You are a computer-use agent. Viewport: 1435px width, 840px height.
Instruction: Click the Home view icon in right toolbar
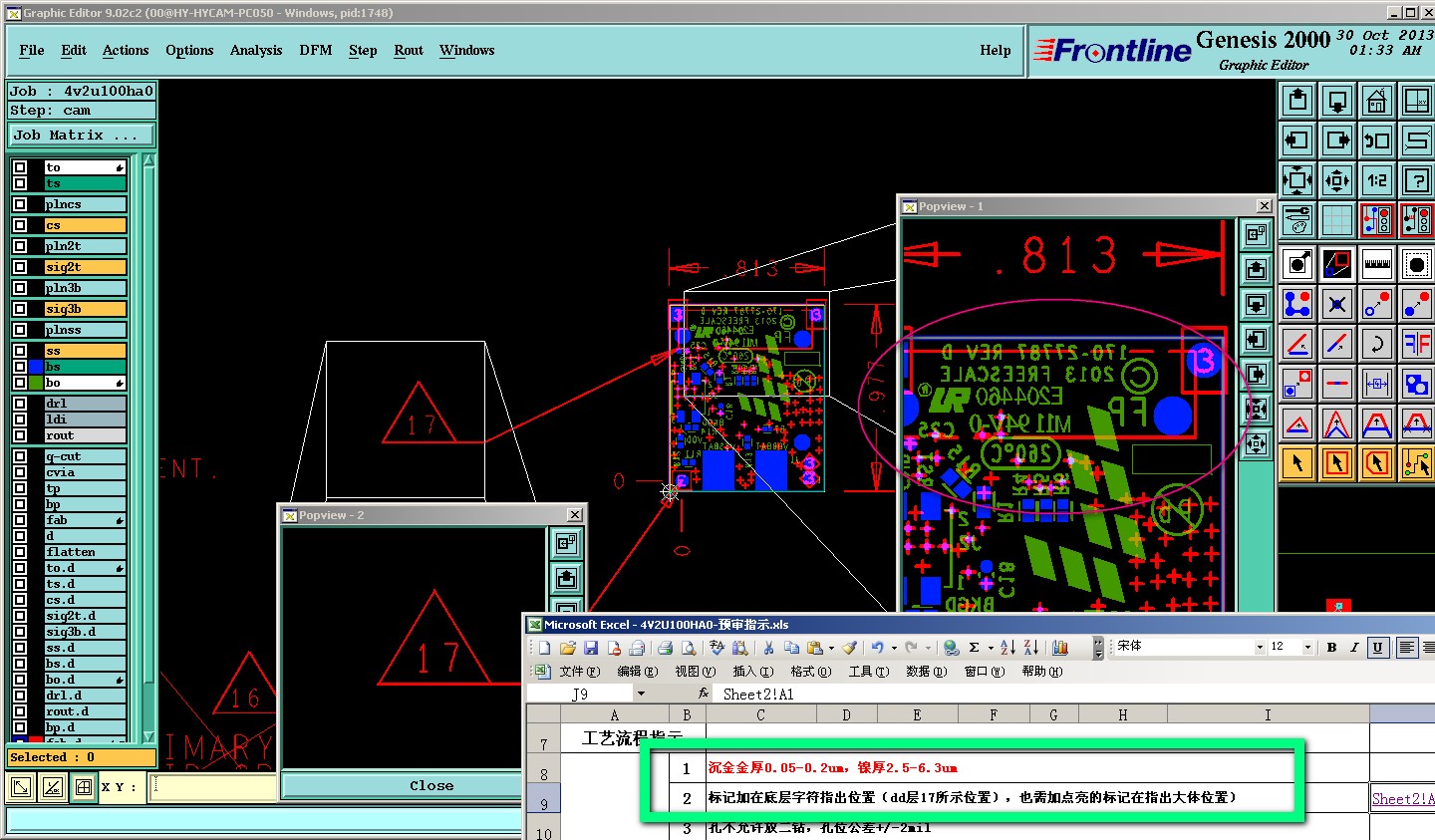click(1376, 101)
